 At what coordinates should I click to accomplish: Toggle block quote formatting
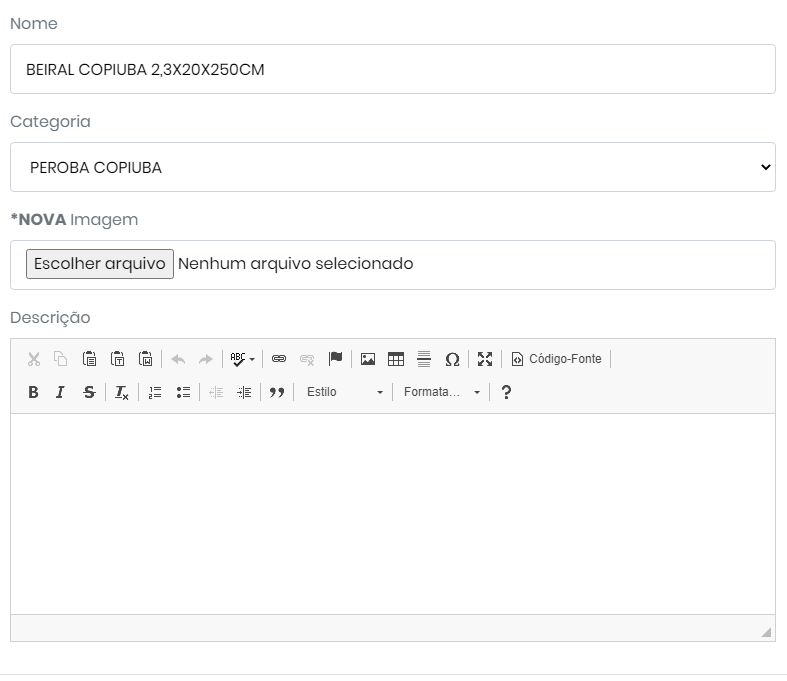coord(277,392)
